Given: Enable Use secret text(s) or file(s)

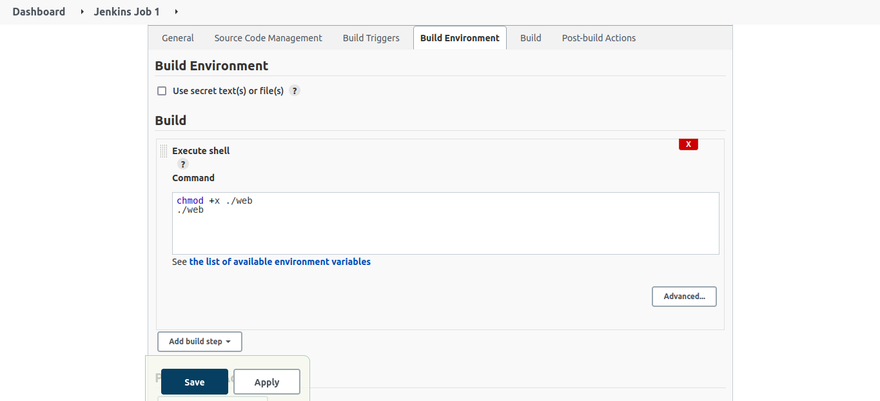Looking at the screenshot, I should click(x=162, y=91).
